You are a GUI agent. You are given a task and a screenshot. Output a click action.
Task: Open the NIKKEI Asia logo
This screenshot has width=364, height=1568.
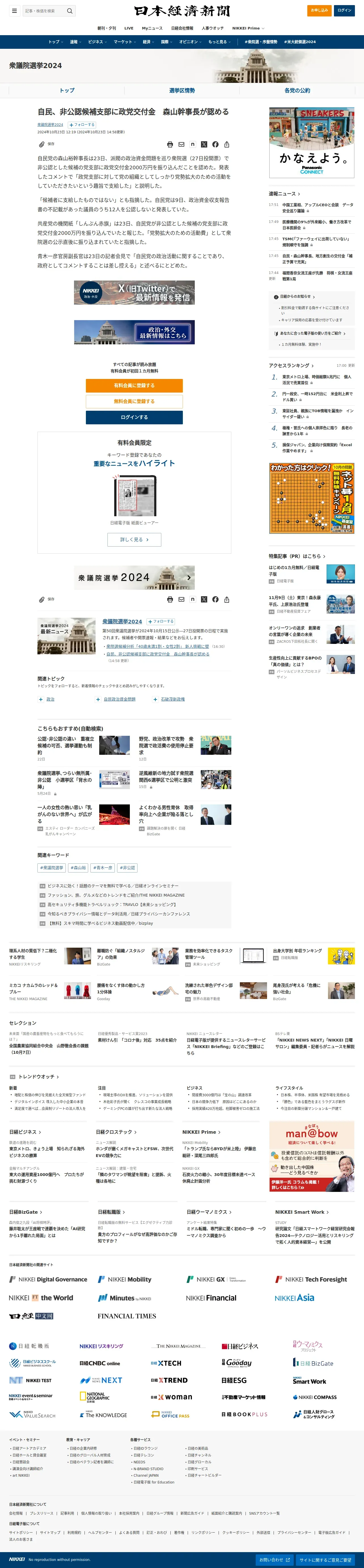click(295, 1298)
